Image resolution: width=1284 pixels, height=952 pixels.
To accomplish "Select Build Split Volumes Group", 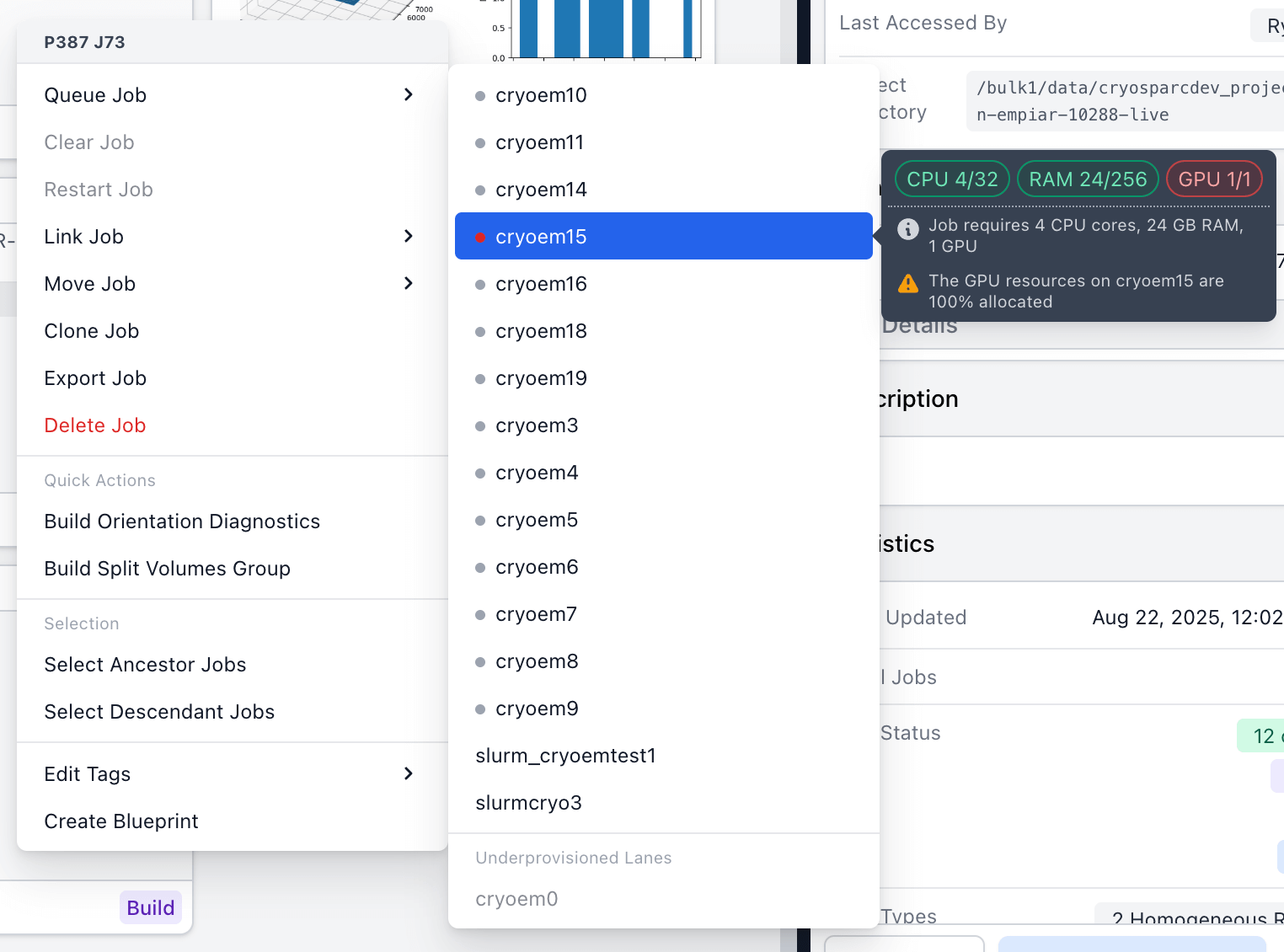I will point(167,569).
